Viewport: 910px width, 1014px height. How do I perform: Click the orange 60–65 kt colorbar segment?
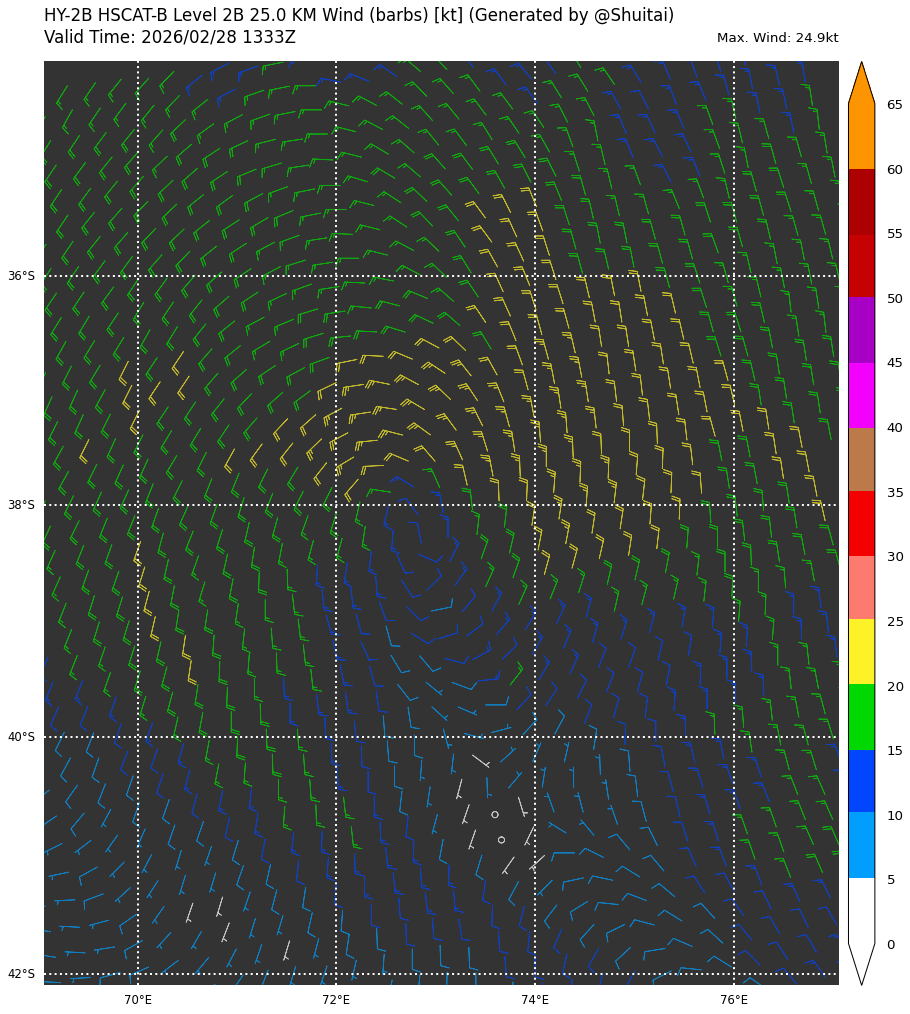[x=861, y=136]
